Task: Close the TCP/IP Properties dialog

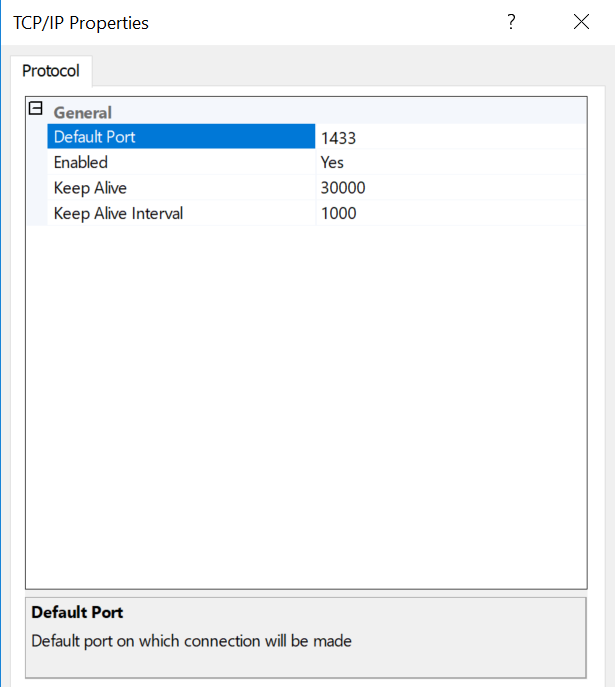Action: [581, 22]
